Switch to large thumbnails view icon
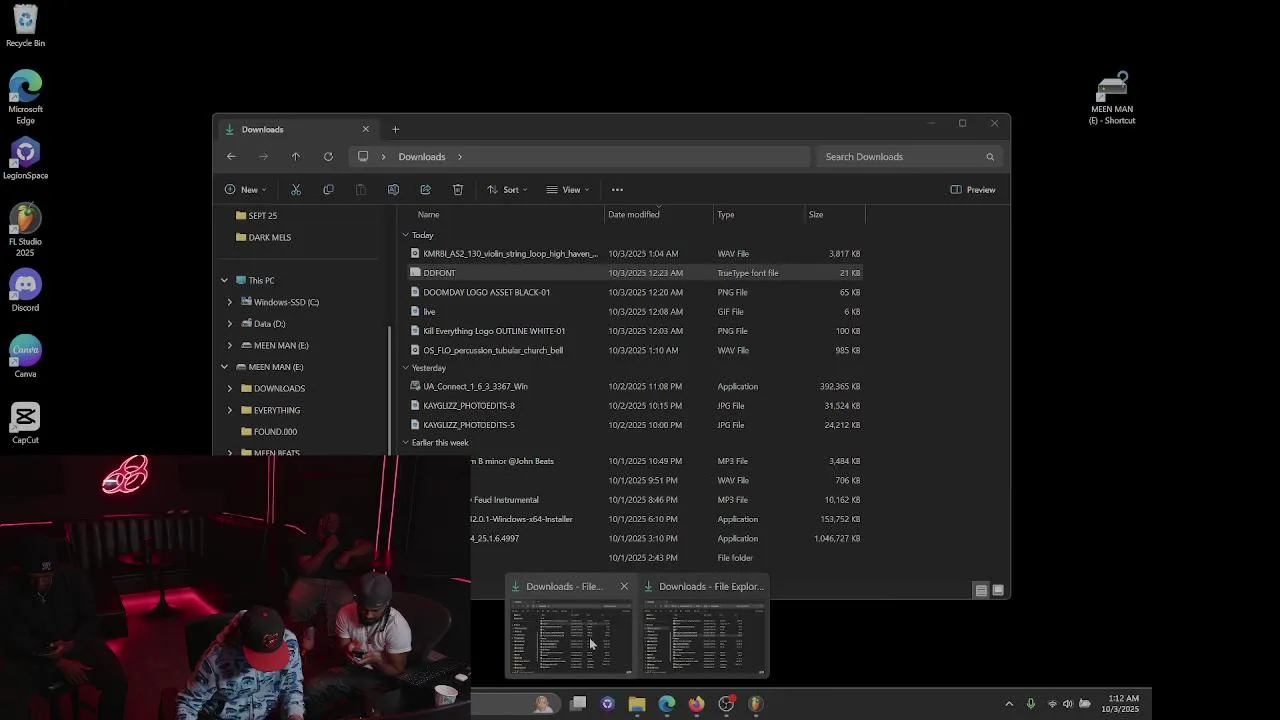Viewport: 1280px width, 720px height. pos(997,590)
